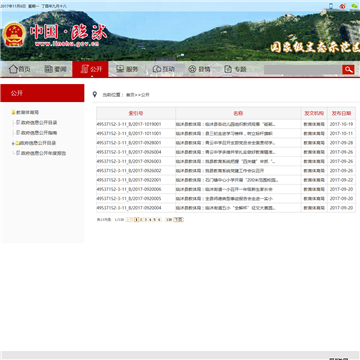This screenshot has height=360, width=360.
Task: Open article title in row 2017-0926004
Action: click(226, 152)
